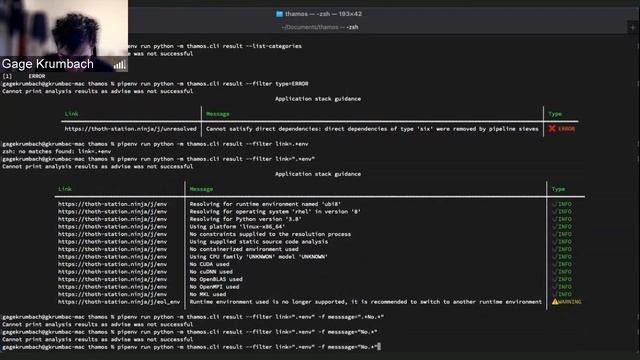Click message "Resolving for runtime environment named 'ubi8'"
This screenshot has width=640, height=360.
point(265,204)
